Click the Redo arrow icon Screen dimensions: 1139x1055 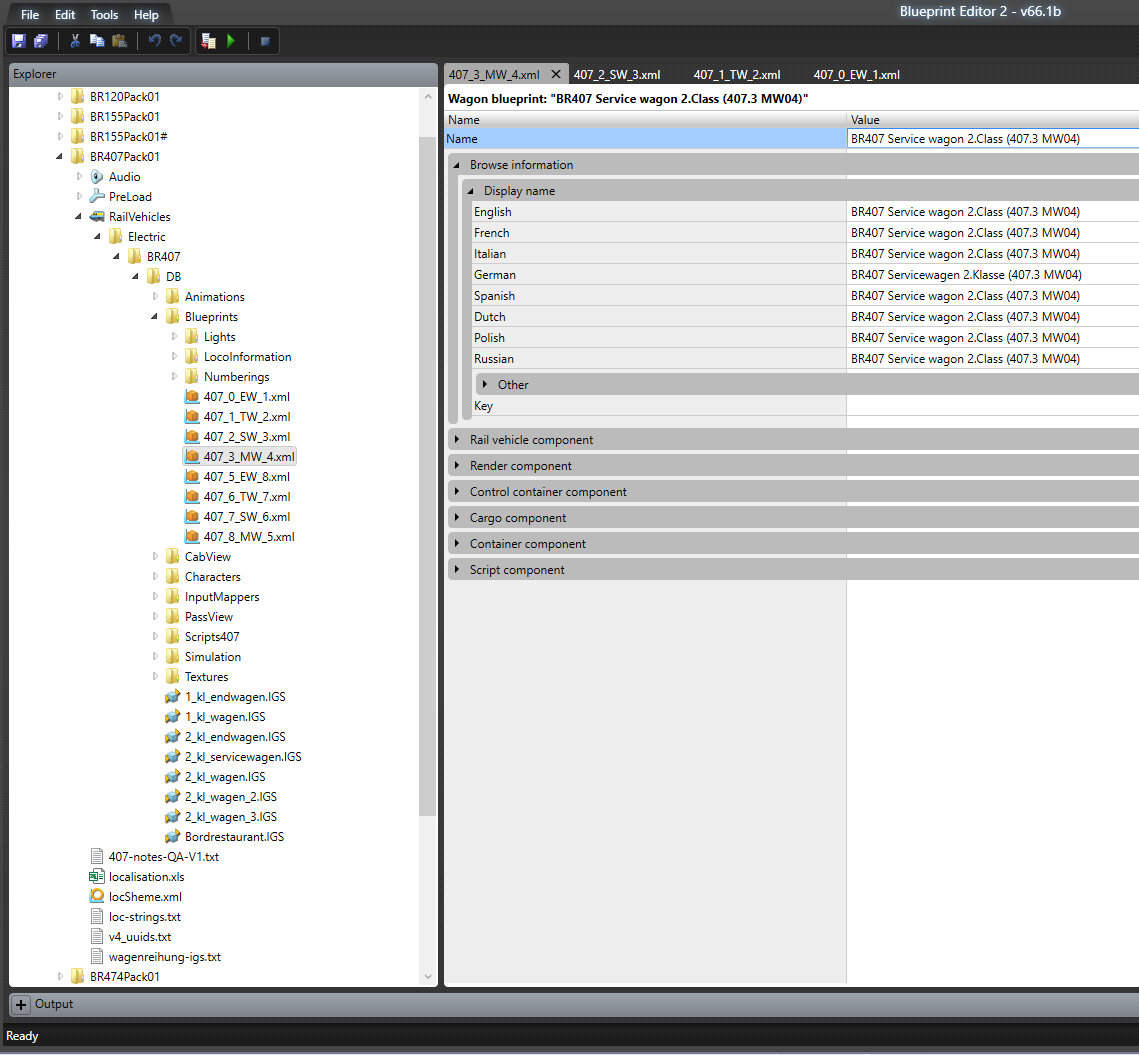176,41
